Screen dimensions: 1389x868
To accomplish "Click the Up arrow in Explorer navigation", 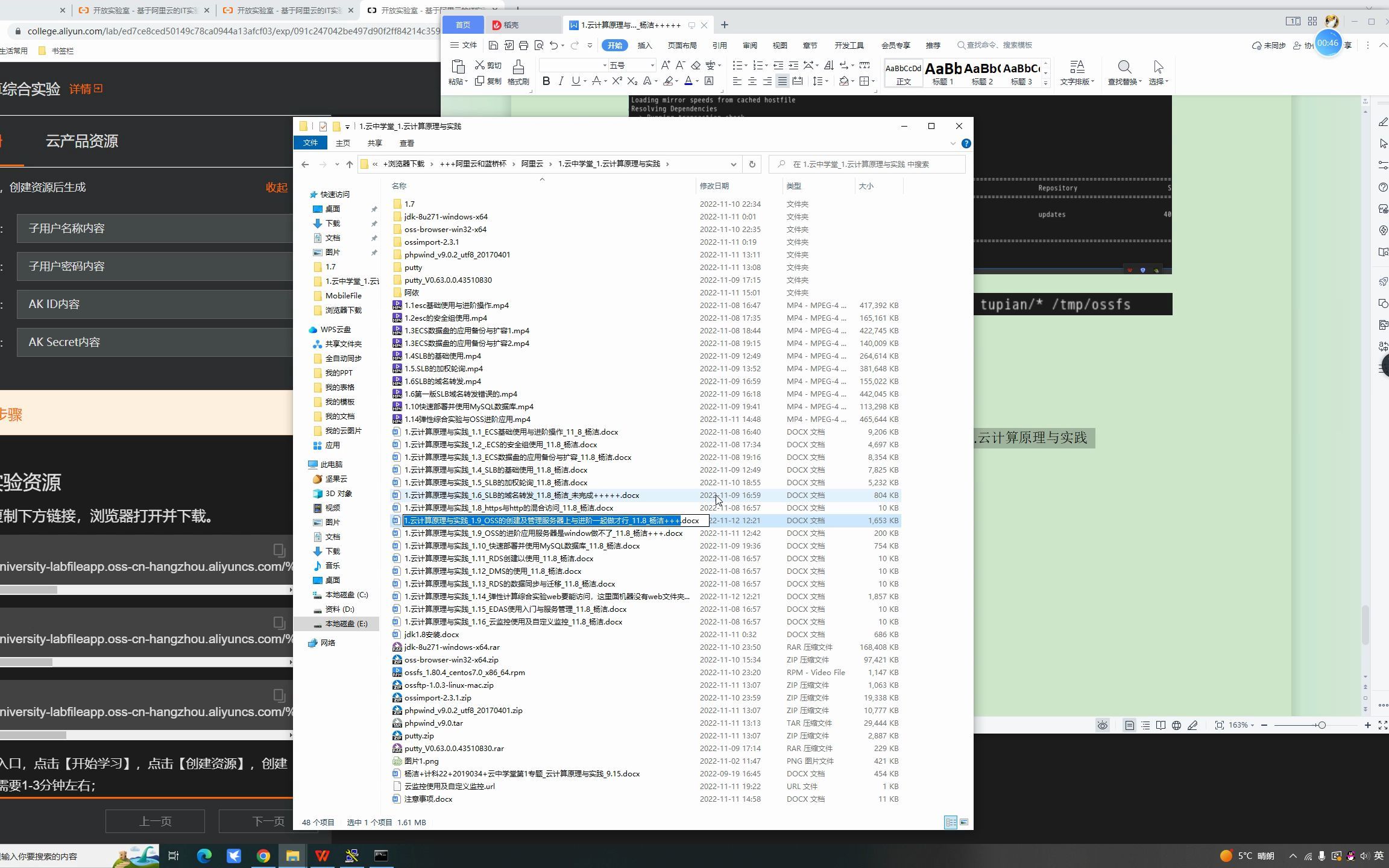I will pyautogui.click(x=349, y=164).
